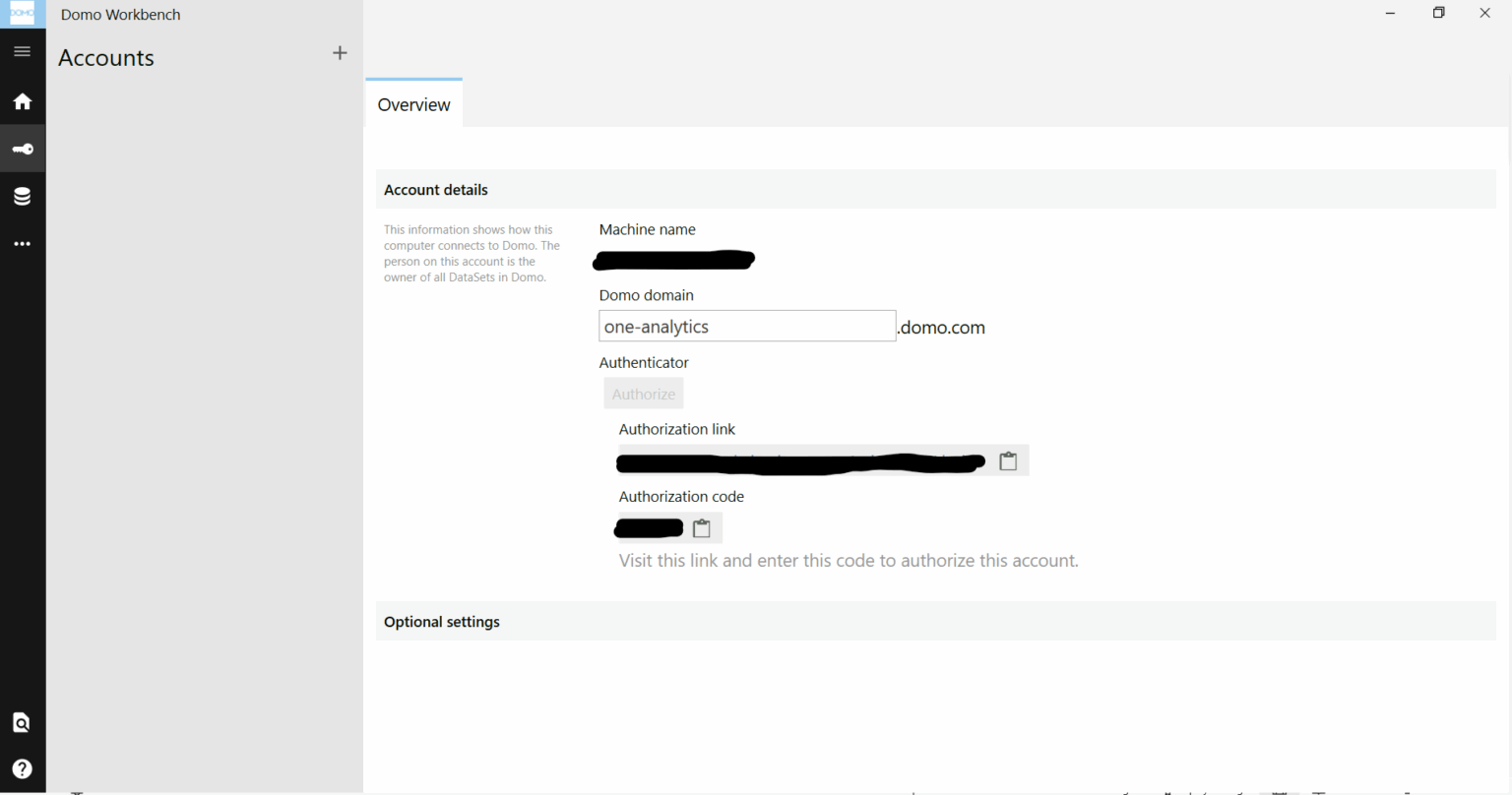Open the hamburger navigation menu
The image size is (1512, 795).
tap(22, 51)
